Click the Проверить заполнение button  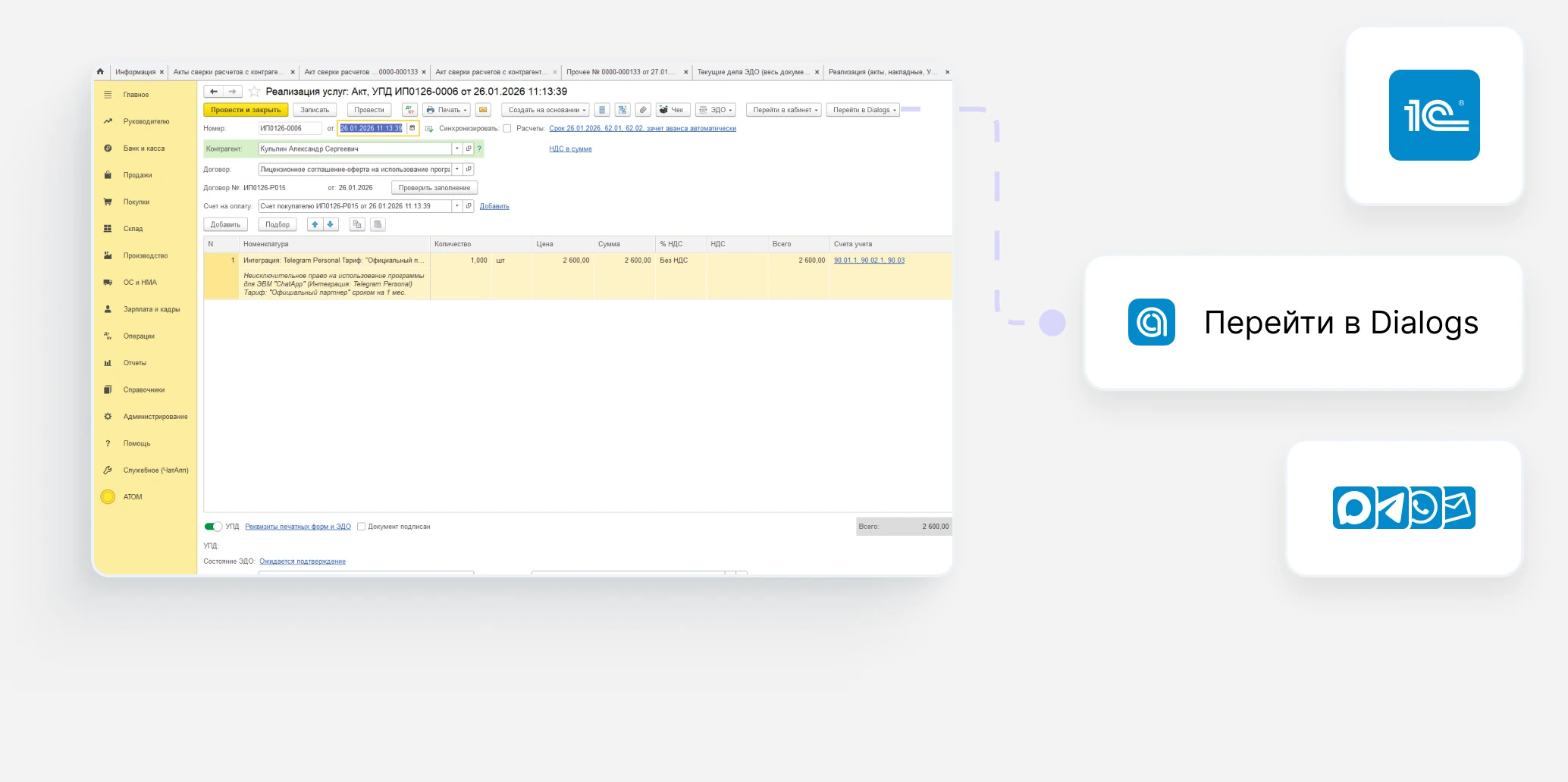pos(434,188)
